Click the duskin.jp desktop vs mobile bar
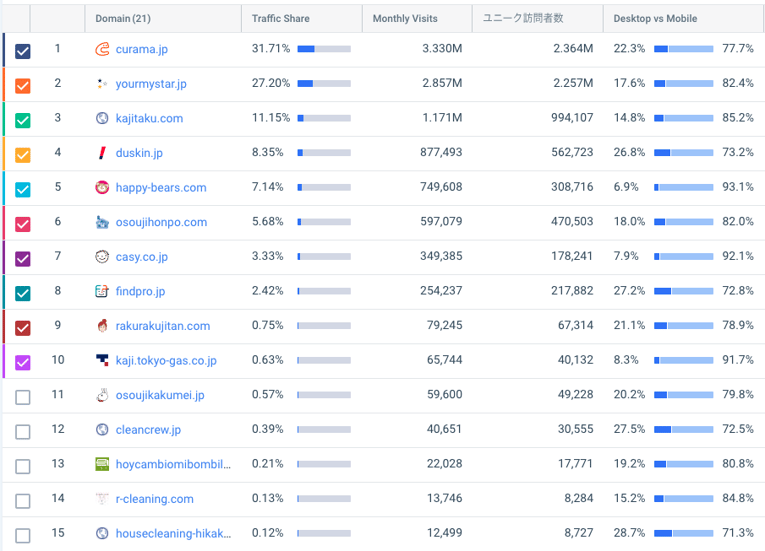 [684, 153]
